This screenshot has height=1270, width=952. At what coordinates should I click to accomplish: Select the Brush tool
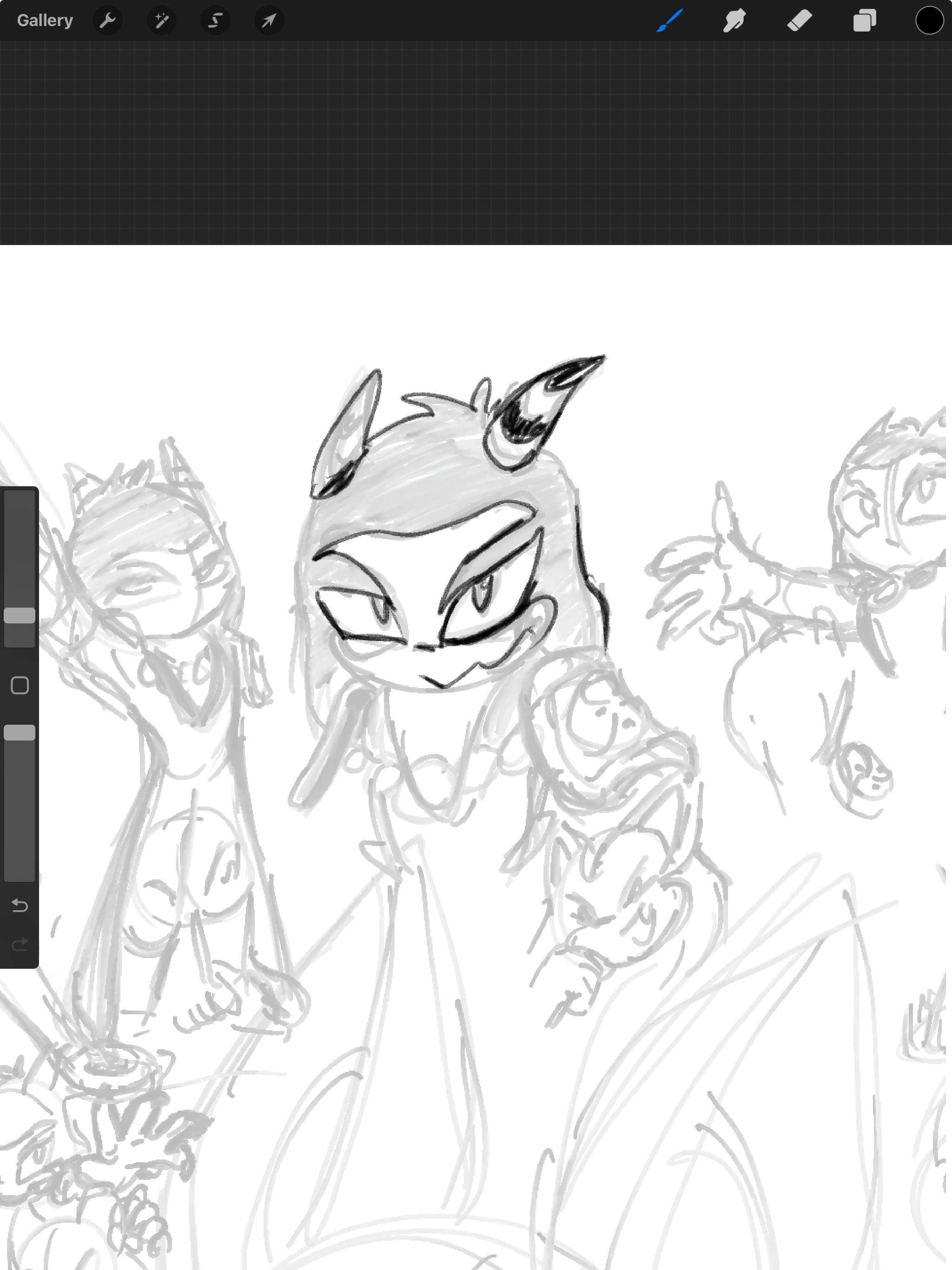[x=669, y=20]
